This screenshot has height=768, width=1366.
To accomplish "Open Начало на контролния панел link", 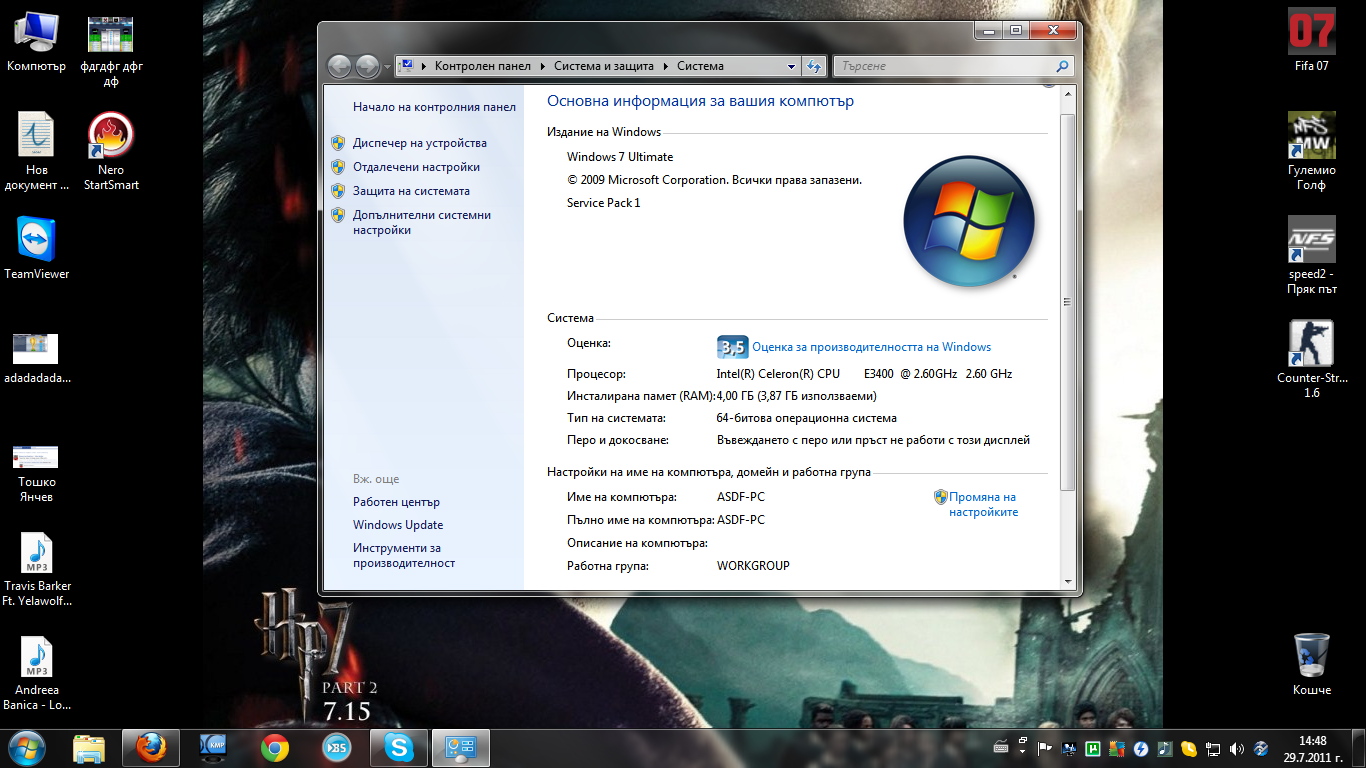I will click(434, 107).
